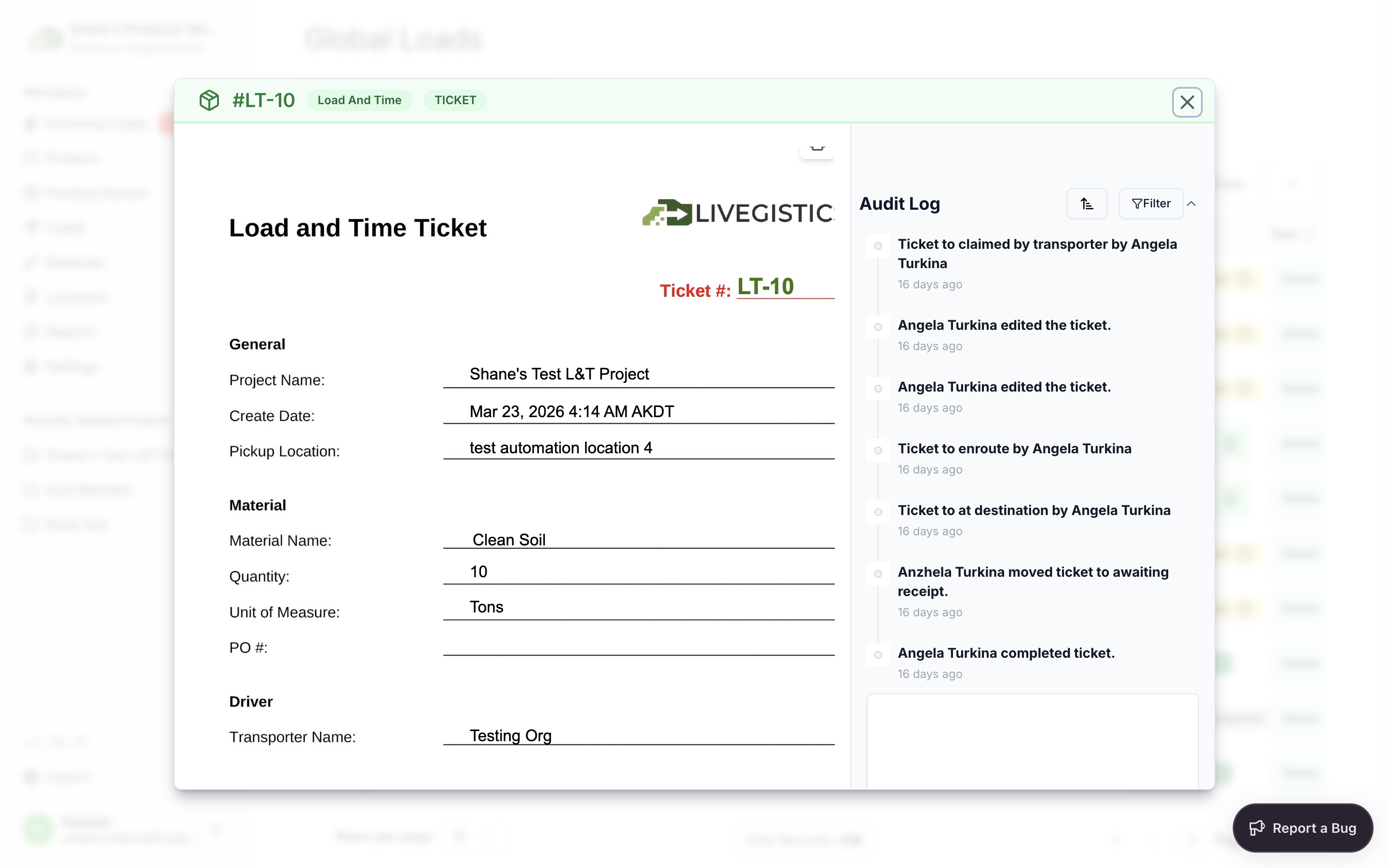Click the Livegistics logo on ticket

point(738,213)
